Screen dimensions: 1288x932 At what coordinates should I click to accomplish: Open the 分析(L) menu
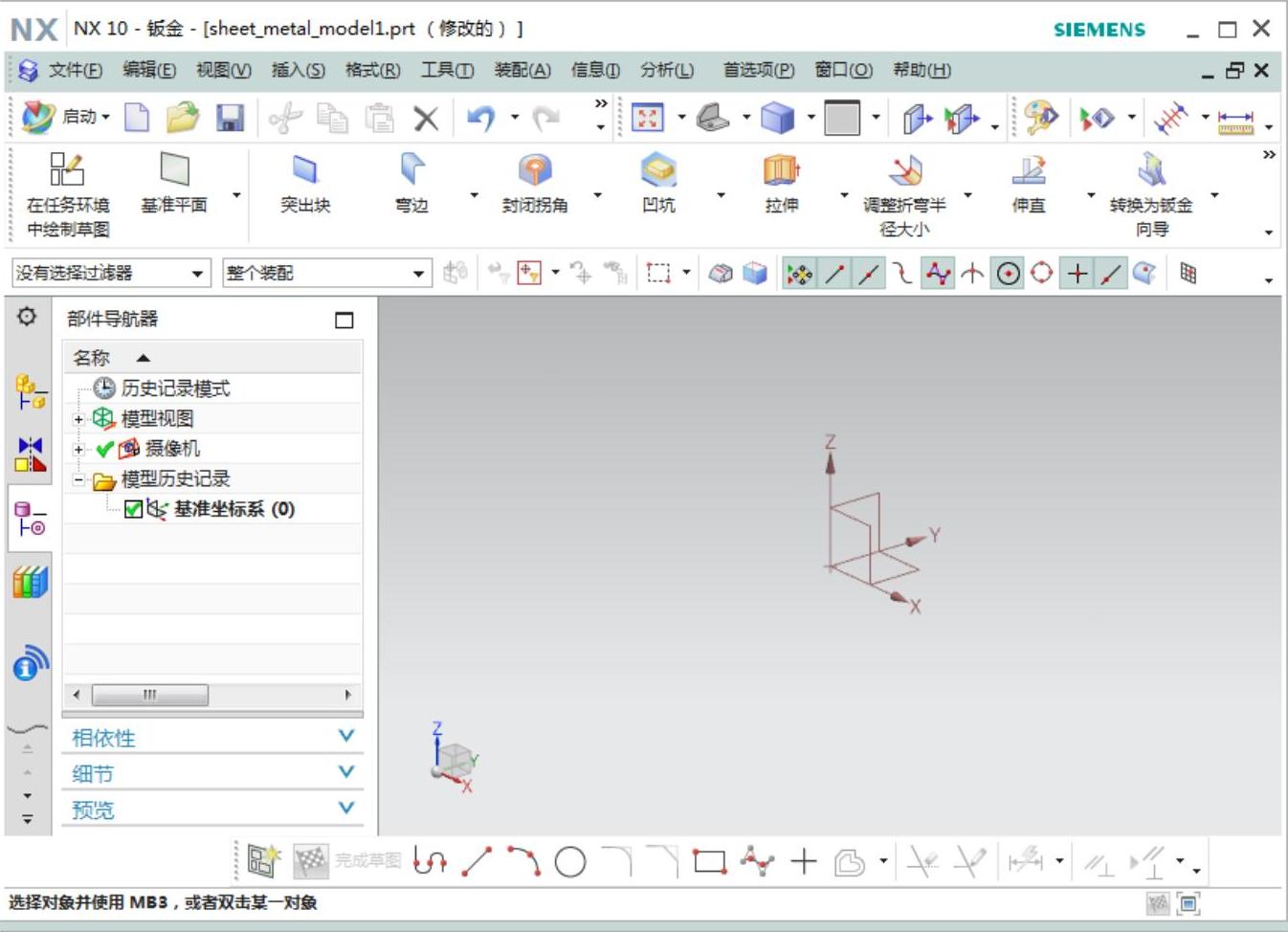(x=666, y=70)
